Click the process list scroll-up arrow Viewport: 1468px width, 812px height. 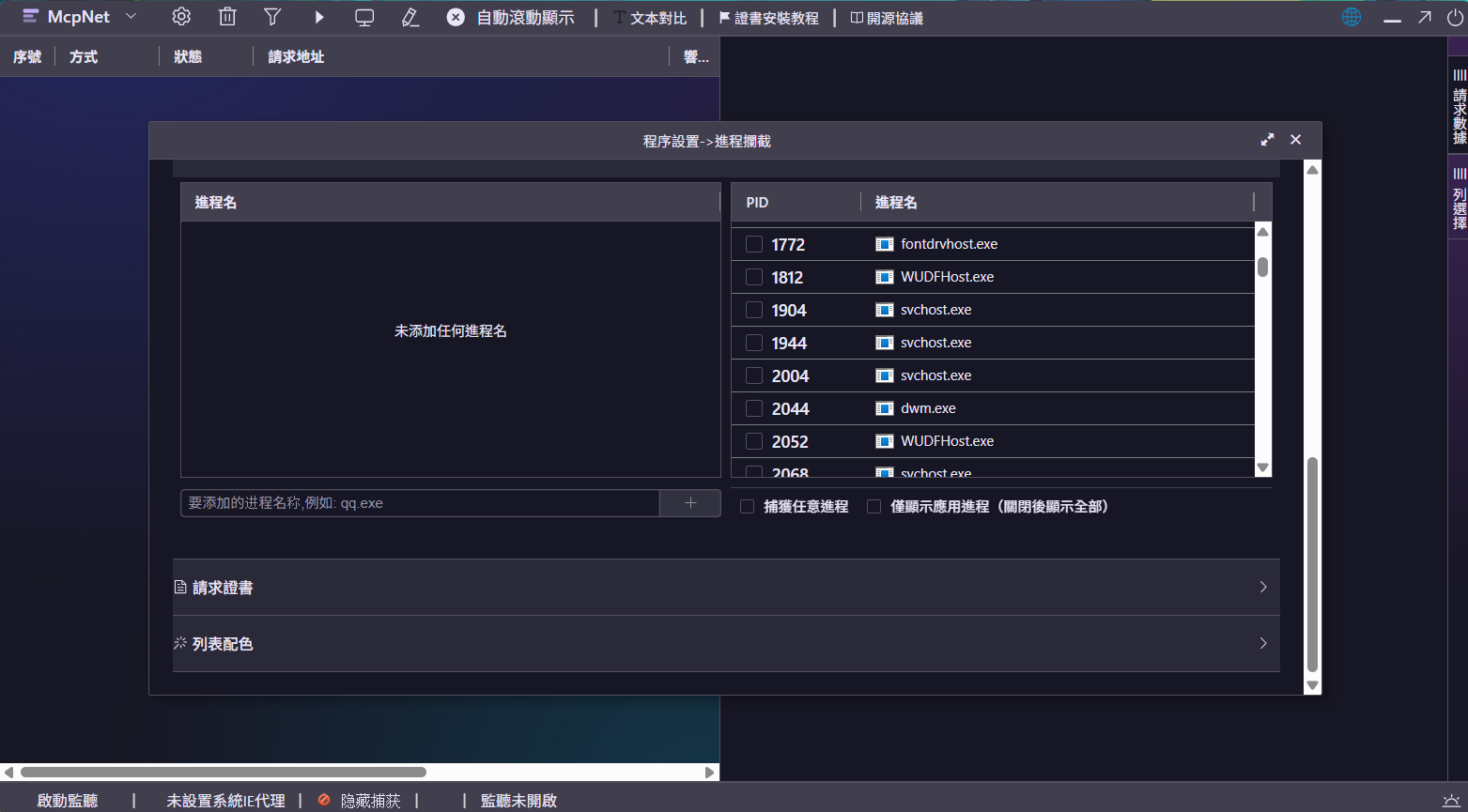tap(1263, 232)
